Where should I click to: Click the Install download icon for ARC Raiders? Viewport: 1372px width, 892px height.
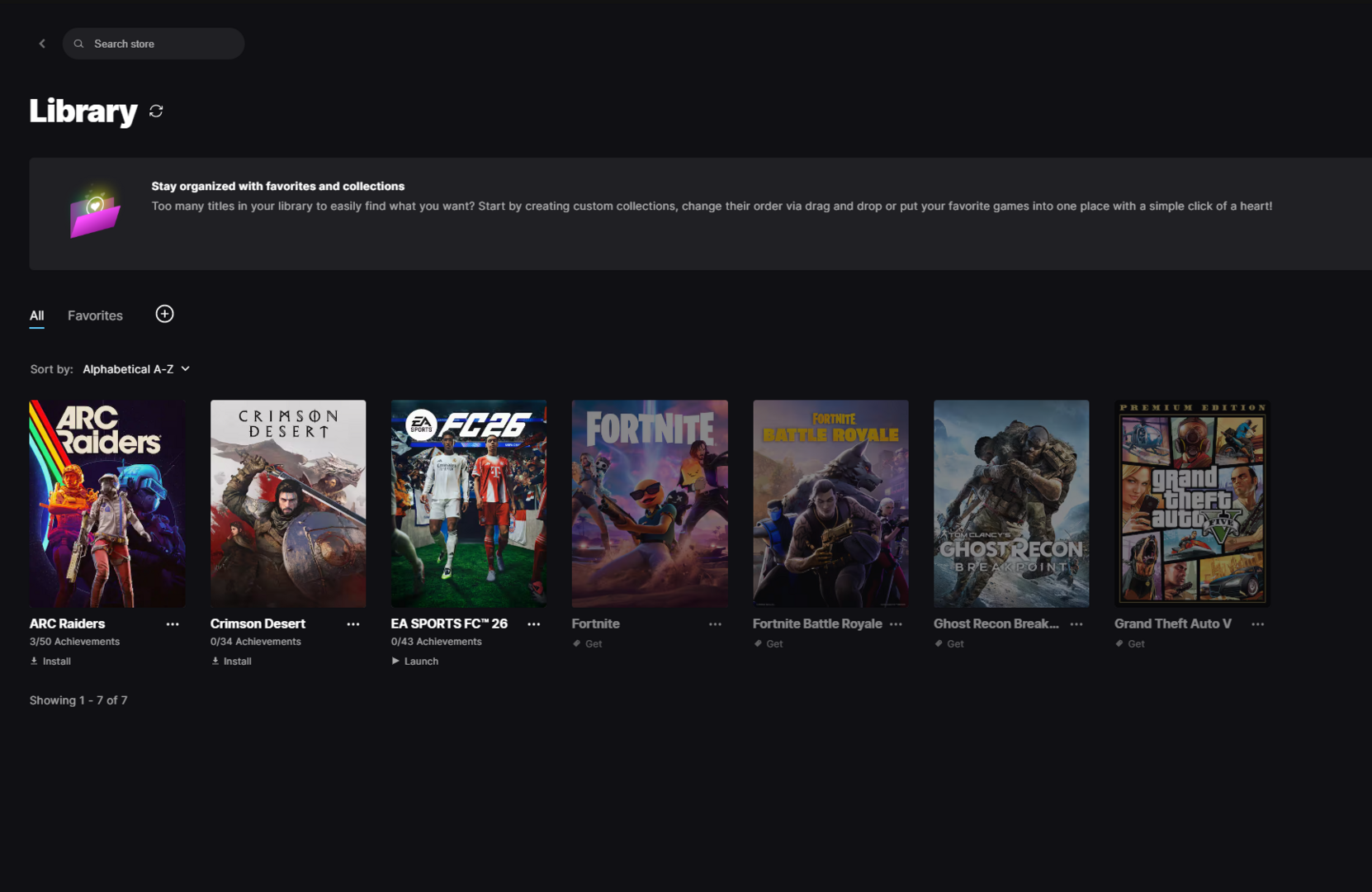coord(34,661)
